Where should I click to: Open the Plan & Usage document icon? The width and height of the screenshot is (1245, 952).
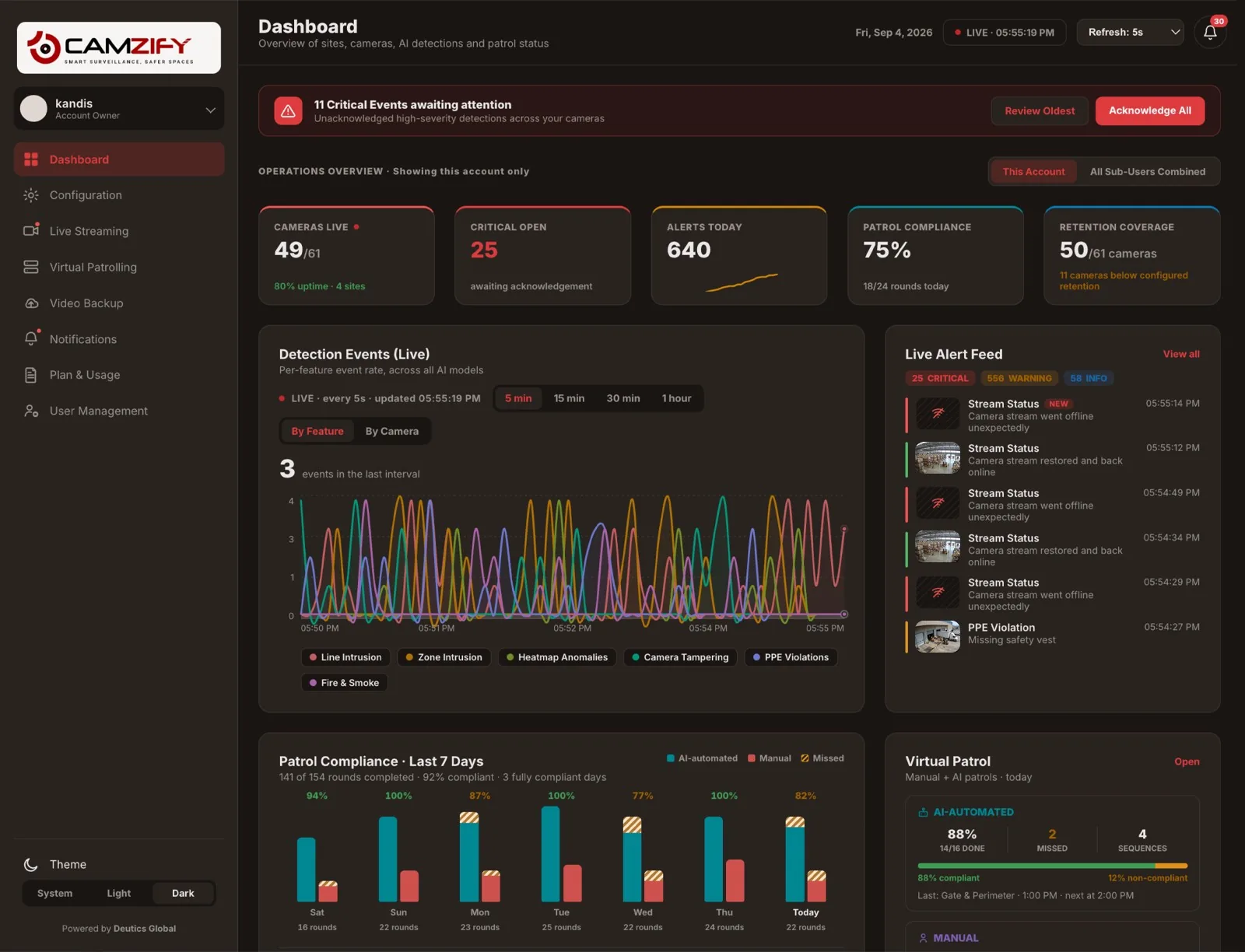[x=31, y=375]
